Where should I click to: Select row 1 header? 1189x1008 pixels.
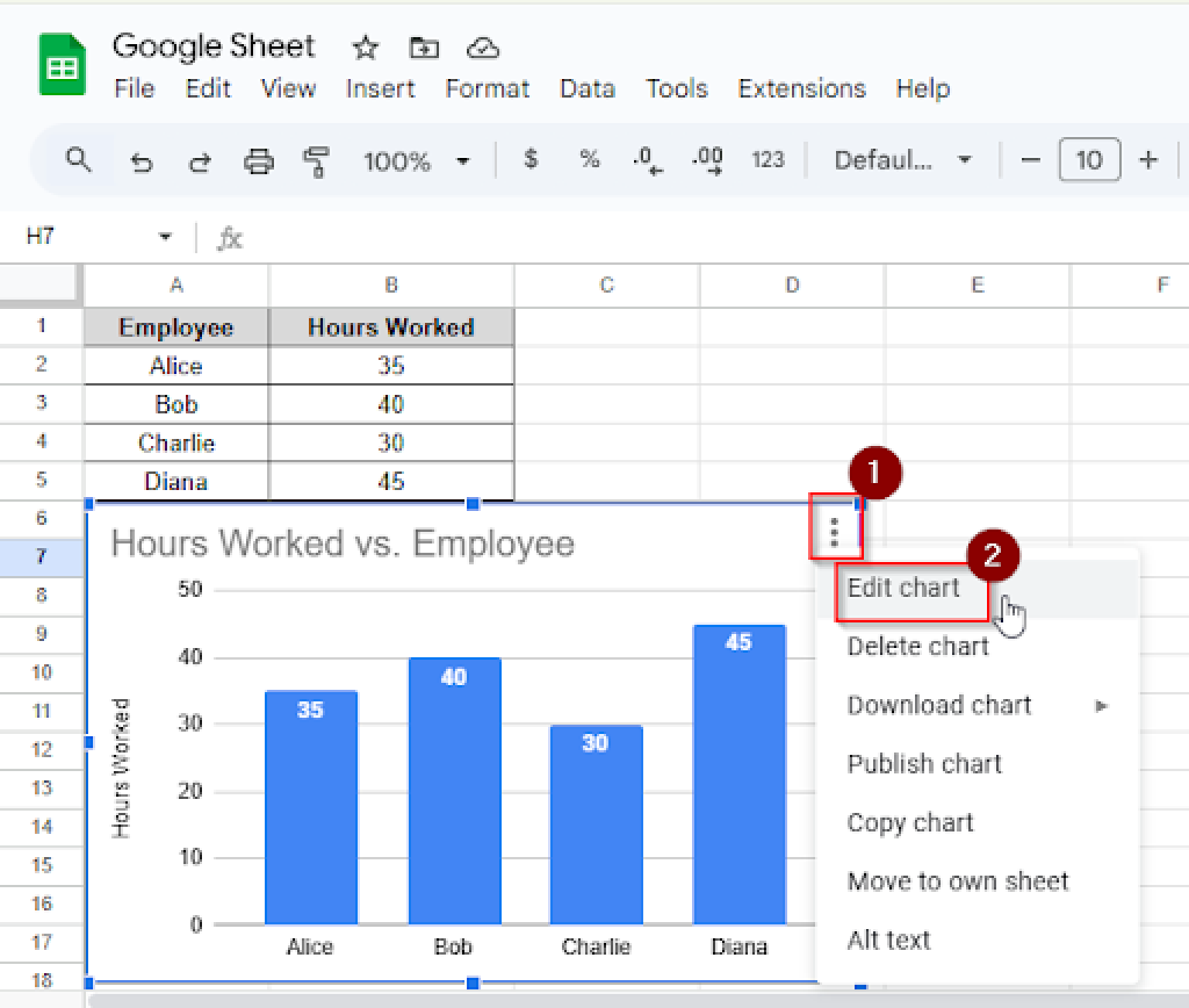(42, 326)
